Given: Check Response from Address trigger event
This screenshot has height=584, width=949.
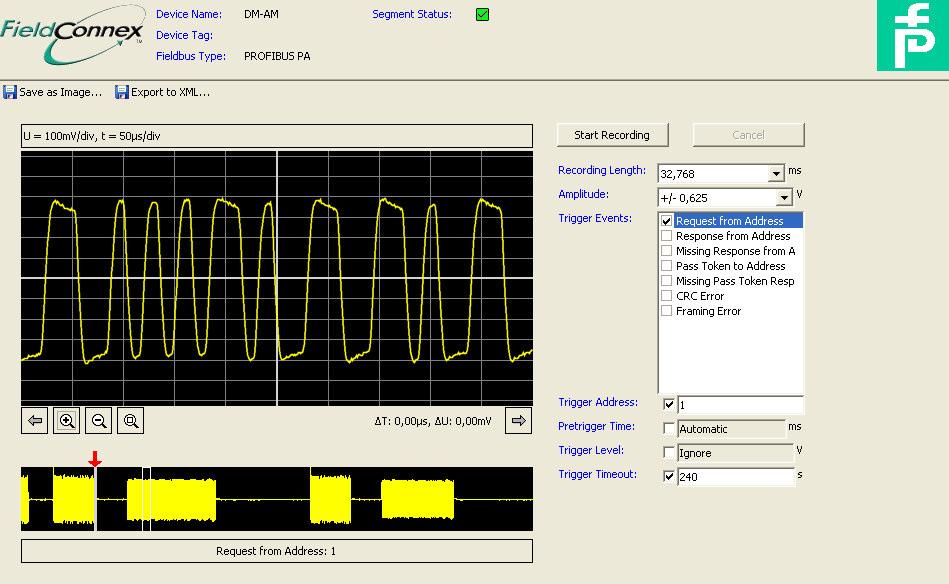Looking at the screenshot, I should 666,236.
